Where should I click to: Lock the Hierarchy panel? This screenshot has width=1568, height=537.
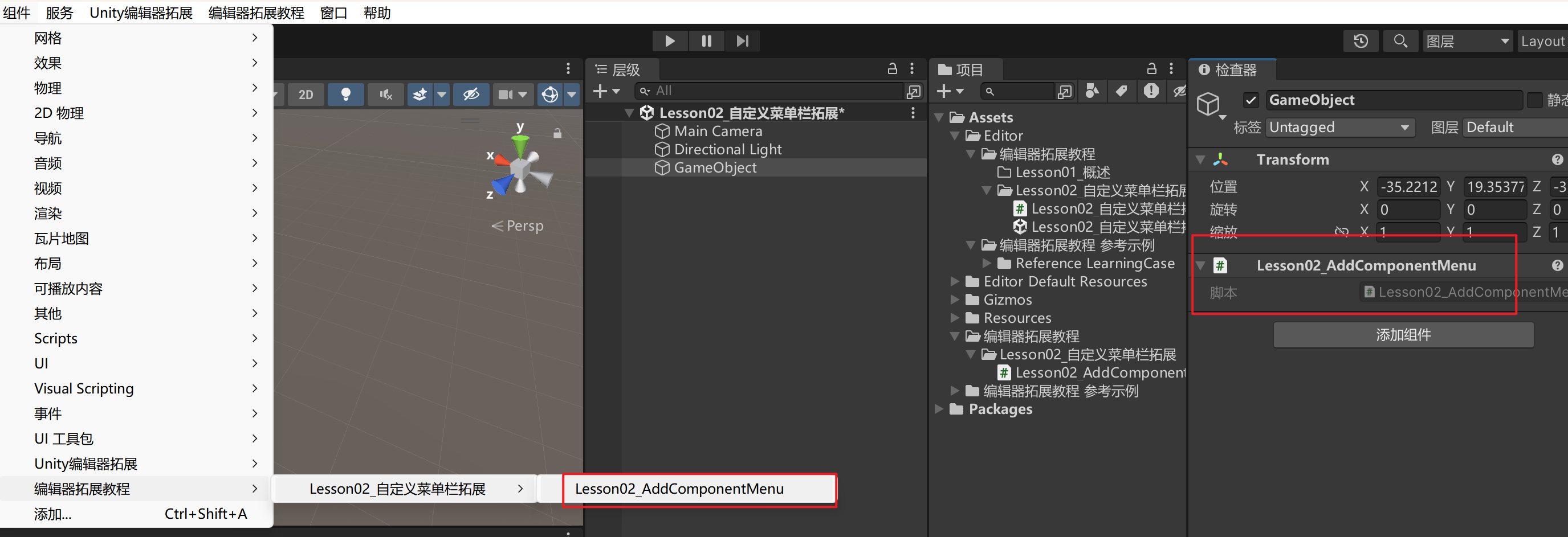pyautogui.click(x=892, y=69)
